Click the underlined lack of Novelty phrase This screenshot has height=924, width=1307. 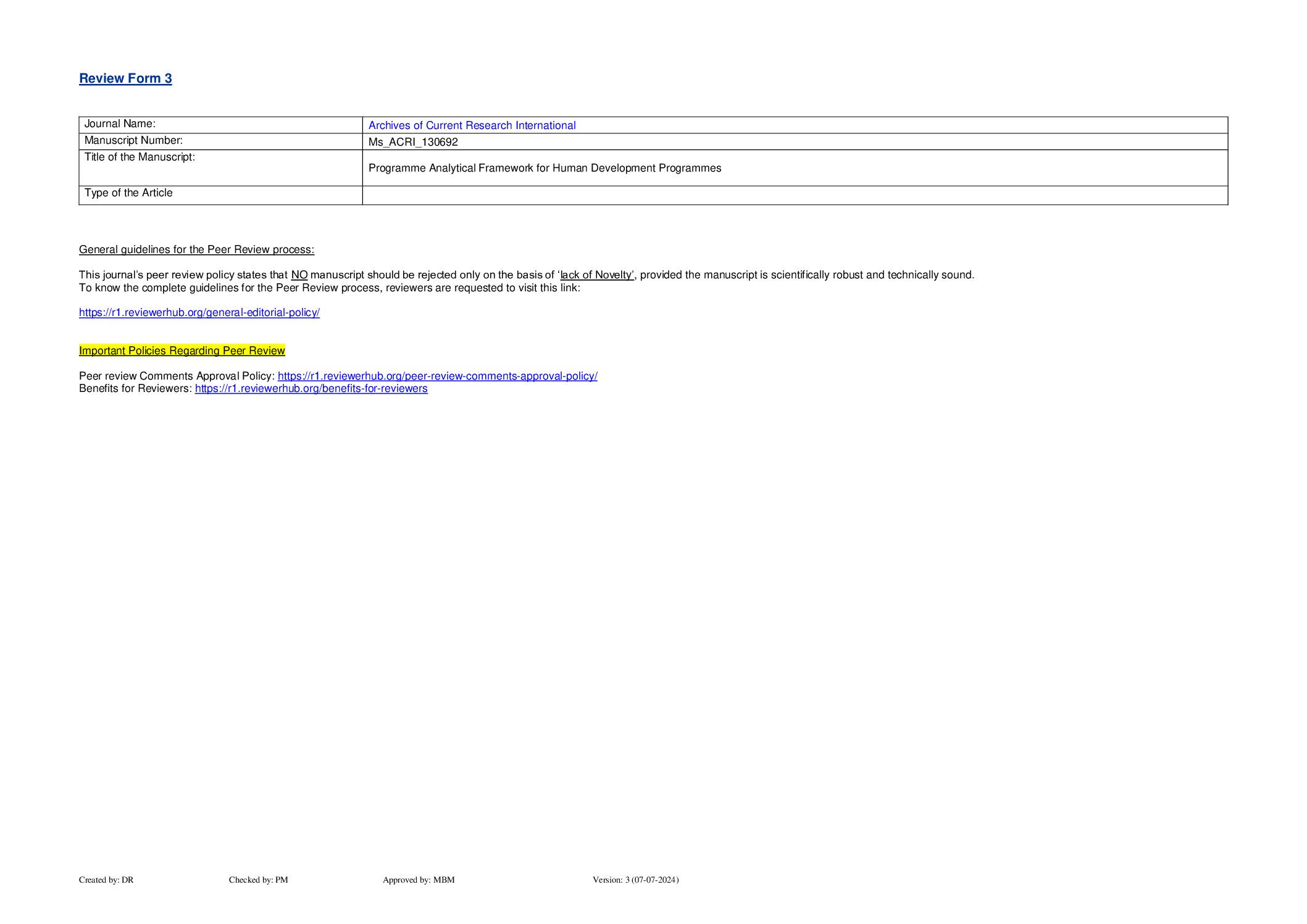pyautogui.click(x=596, y=275)
